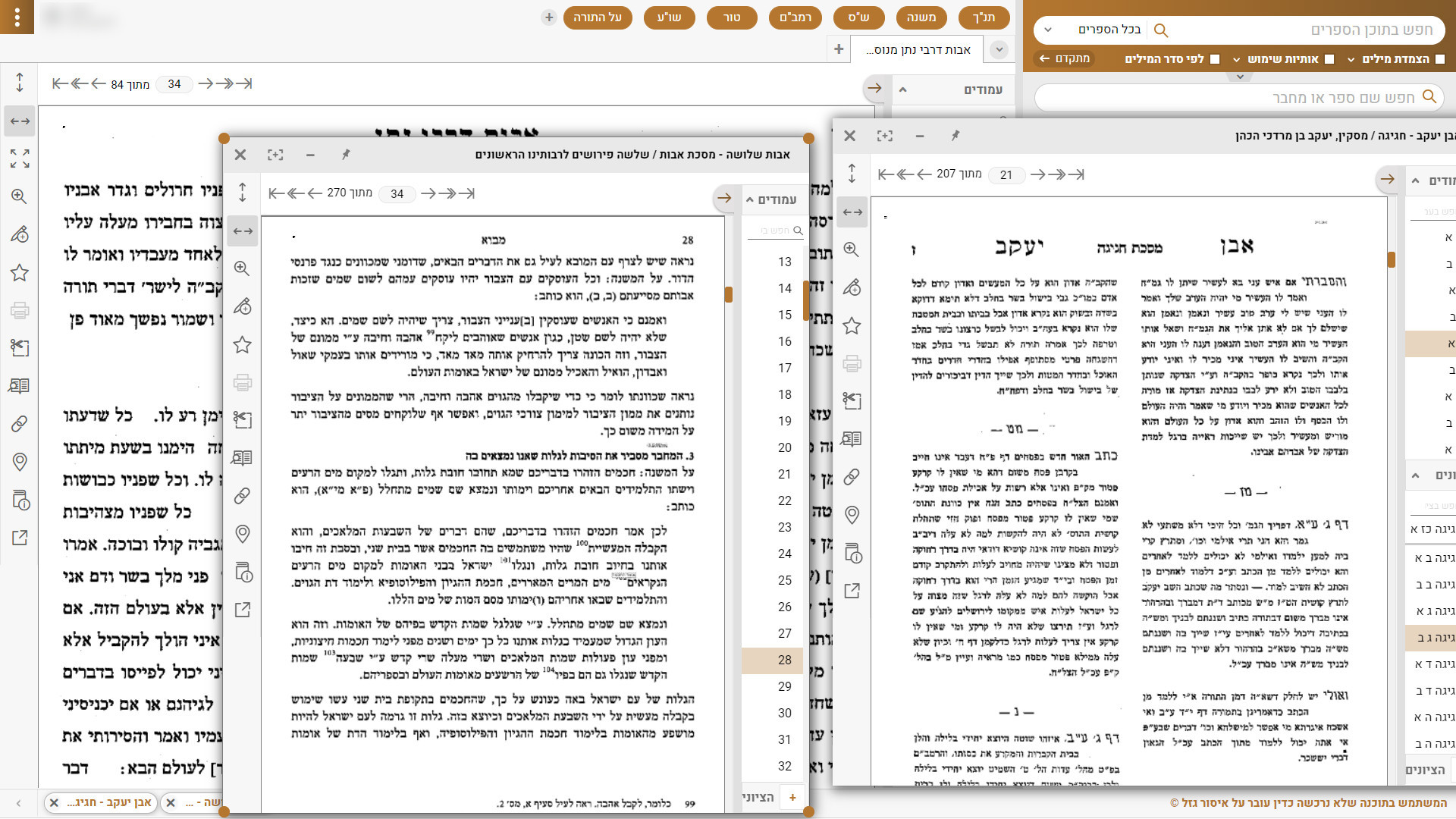Enter fullscreen from the main viewer toolbar

20,158
